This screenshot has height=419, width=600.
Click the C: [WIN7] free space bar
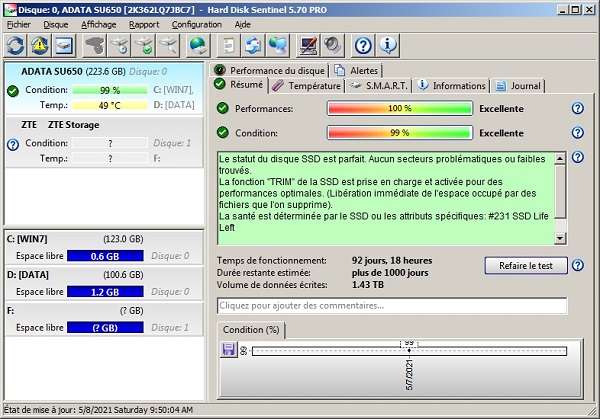[x=105, y=256]
